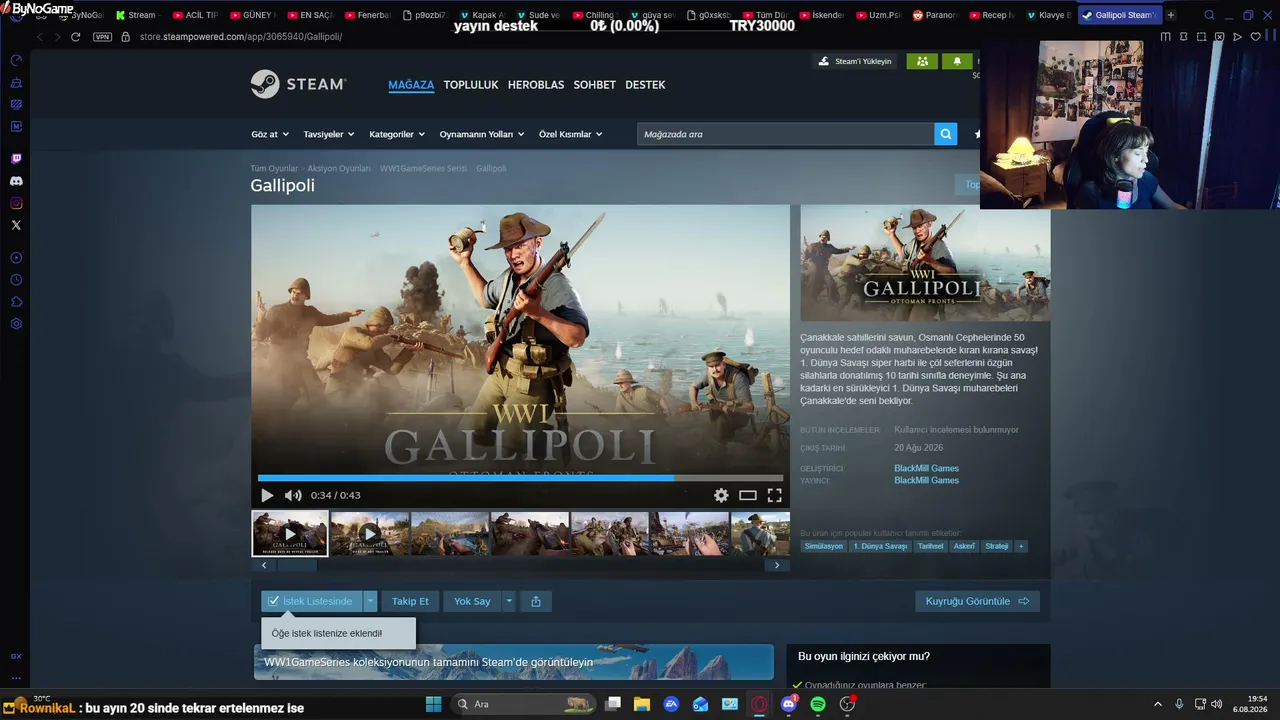Viewport: 1280px width, 720px height.
Task: Expand the Kategoriler dropdown
Action: point(397,134)
